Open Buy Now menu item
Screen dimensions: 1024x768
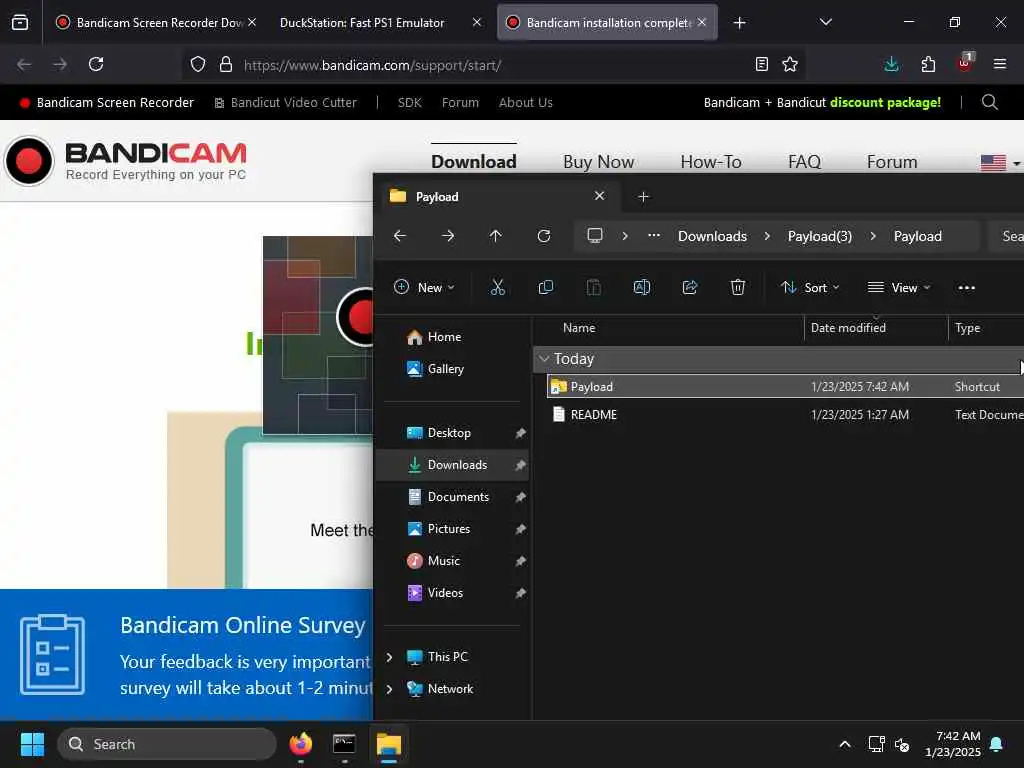[598, 162]
